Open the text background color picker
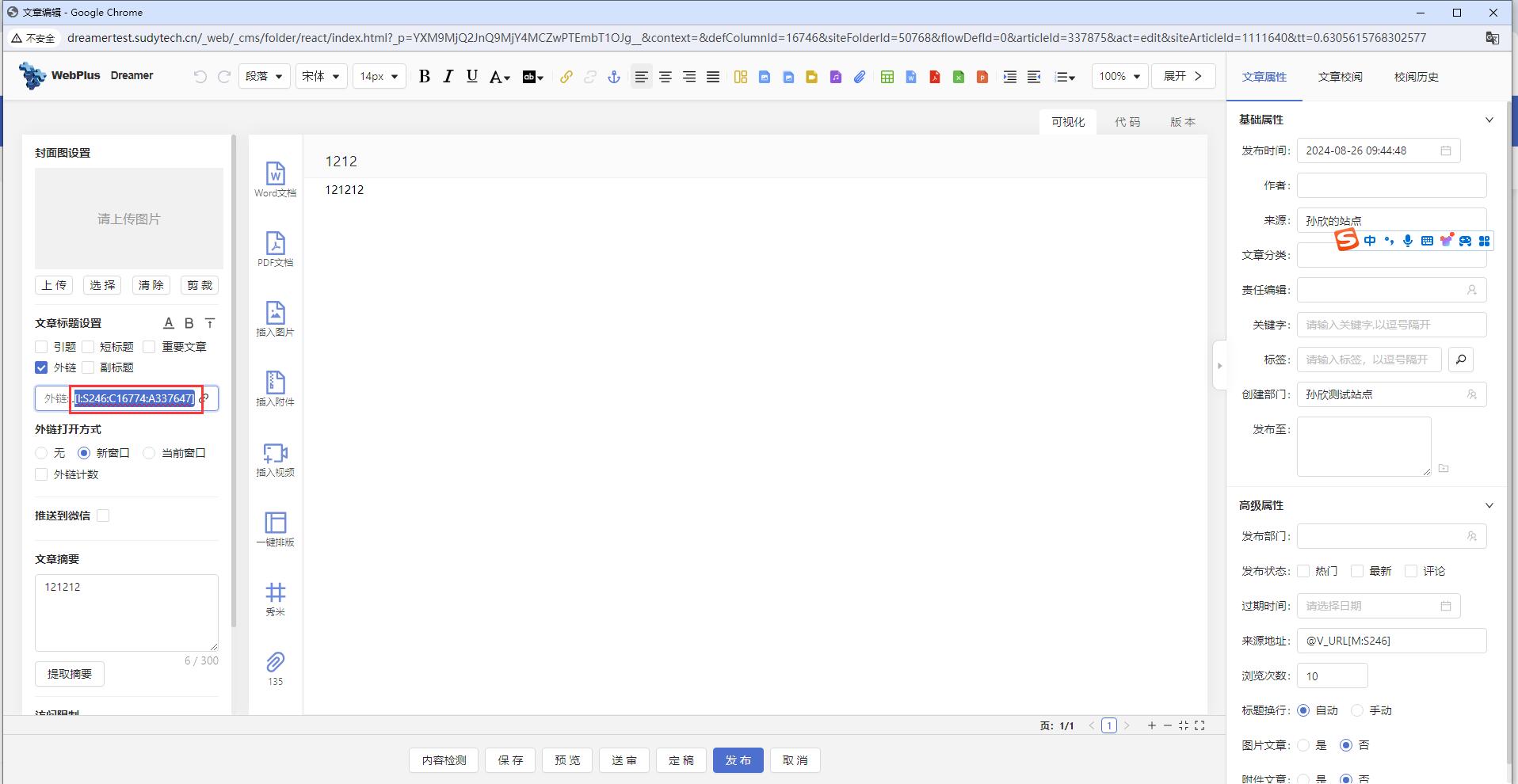Image resolution: width=1518 pixels, height=784 pixels. 532,77
